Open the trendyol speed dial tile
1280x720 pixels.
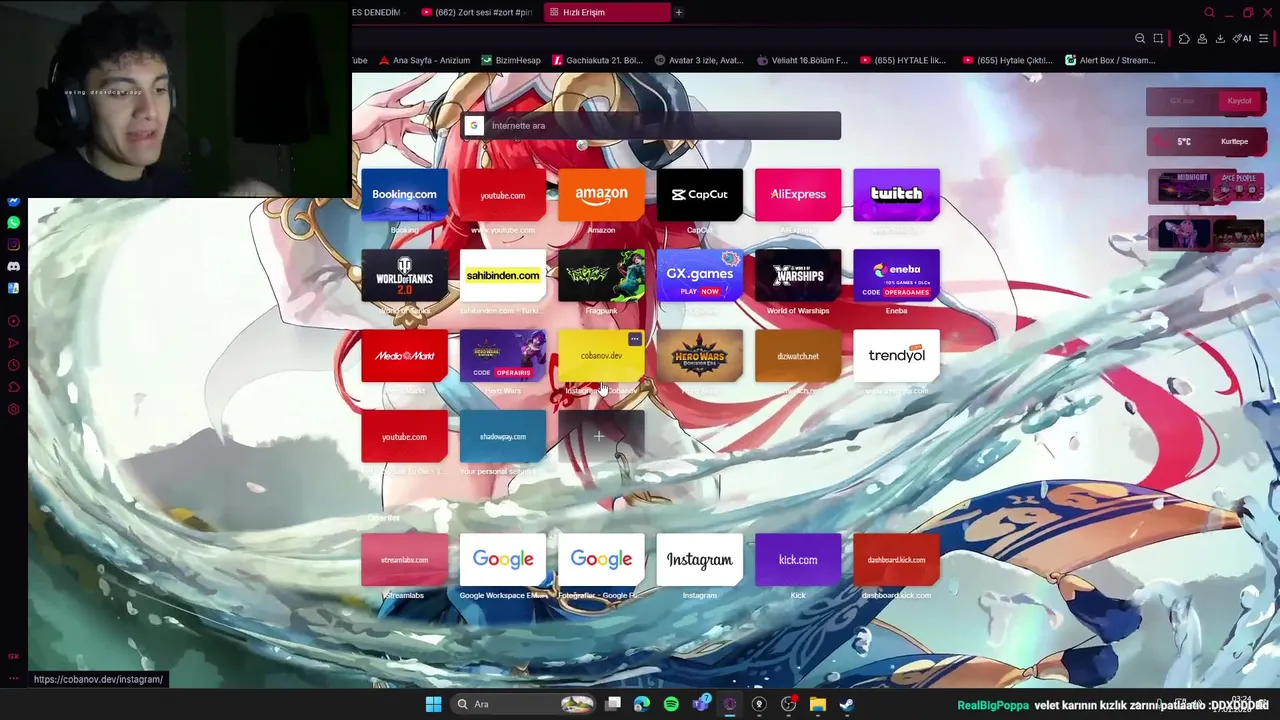(x=896, y=356)
